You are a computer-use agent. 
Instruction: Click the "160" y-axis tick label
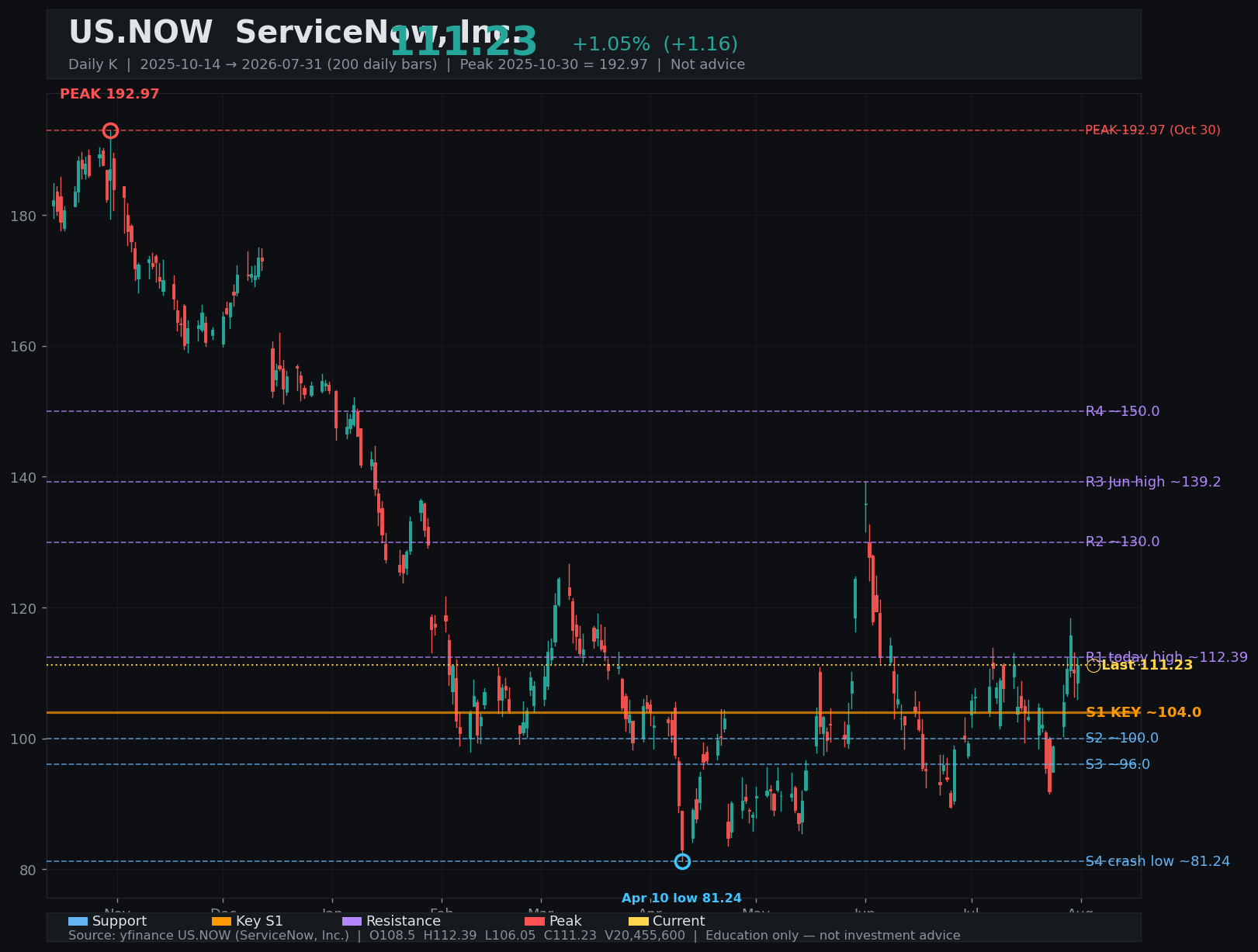click(23, 347)
